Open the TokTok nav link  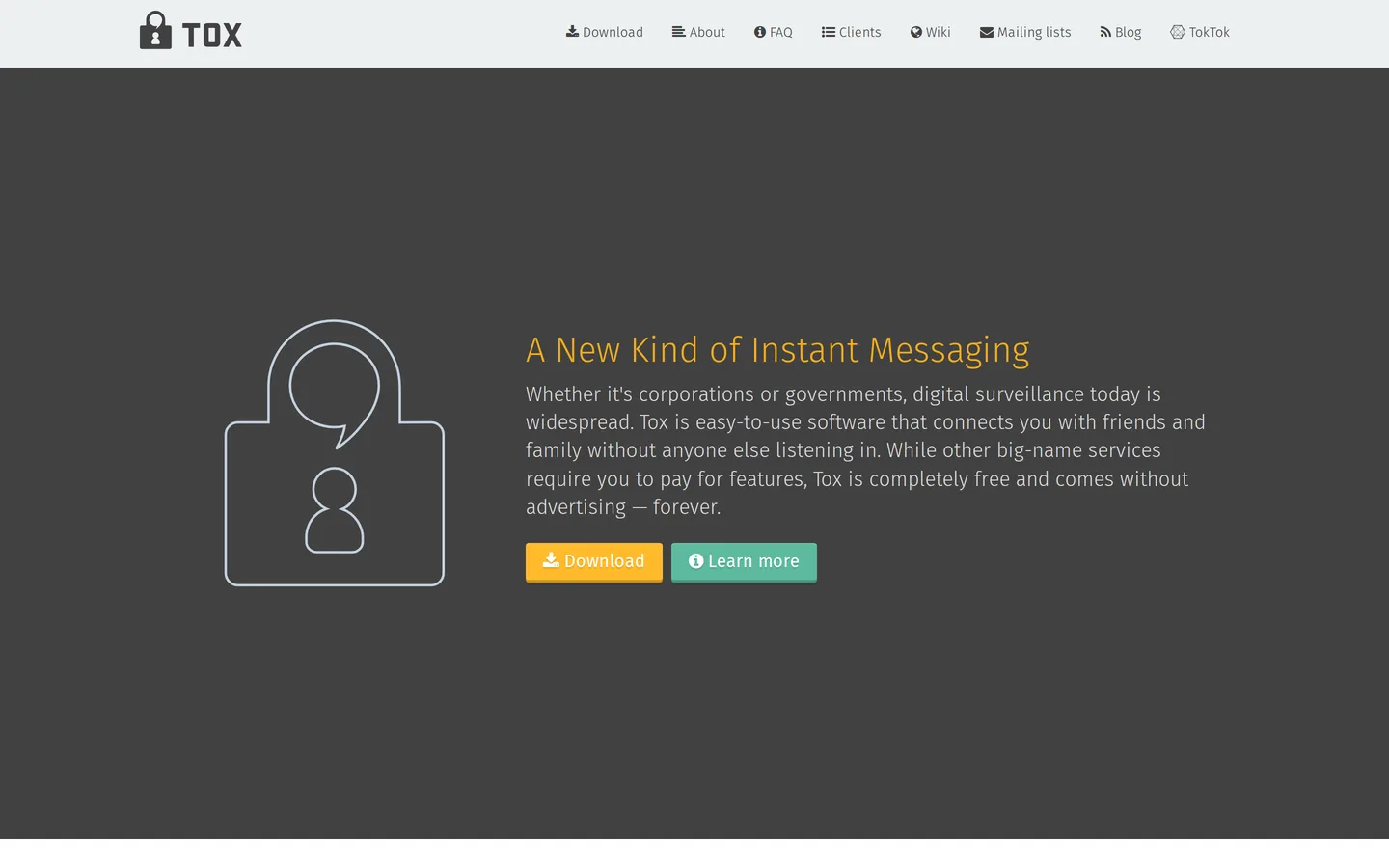tap(1200, 32)
